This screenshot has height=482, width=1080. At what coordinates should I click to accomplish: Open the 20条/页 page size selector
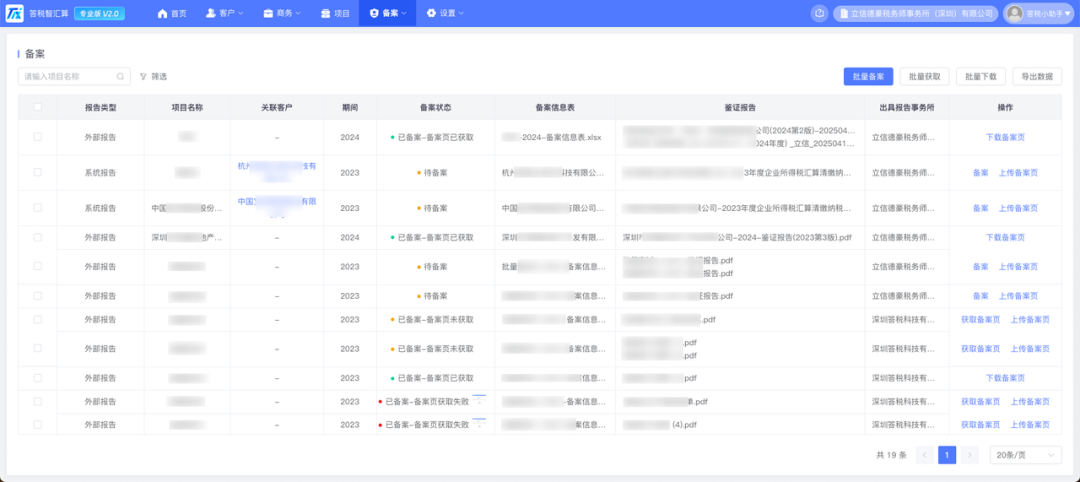[1026, 454]
